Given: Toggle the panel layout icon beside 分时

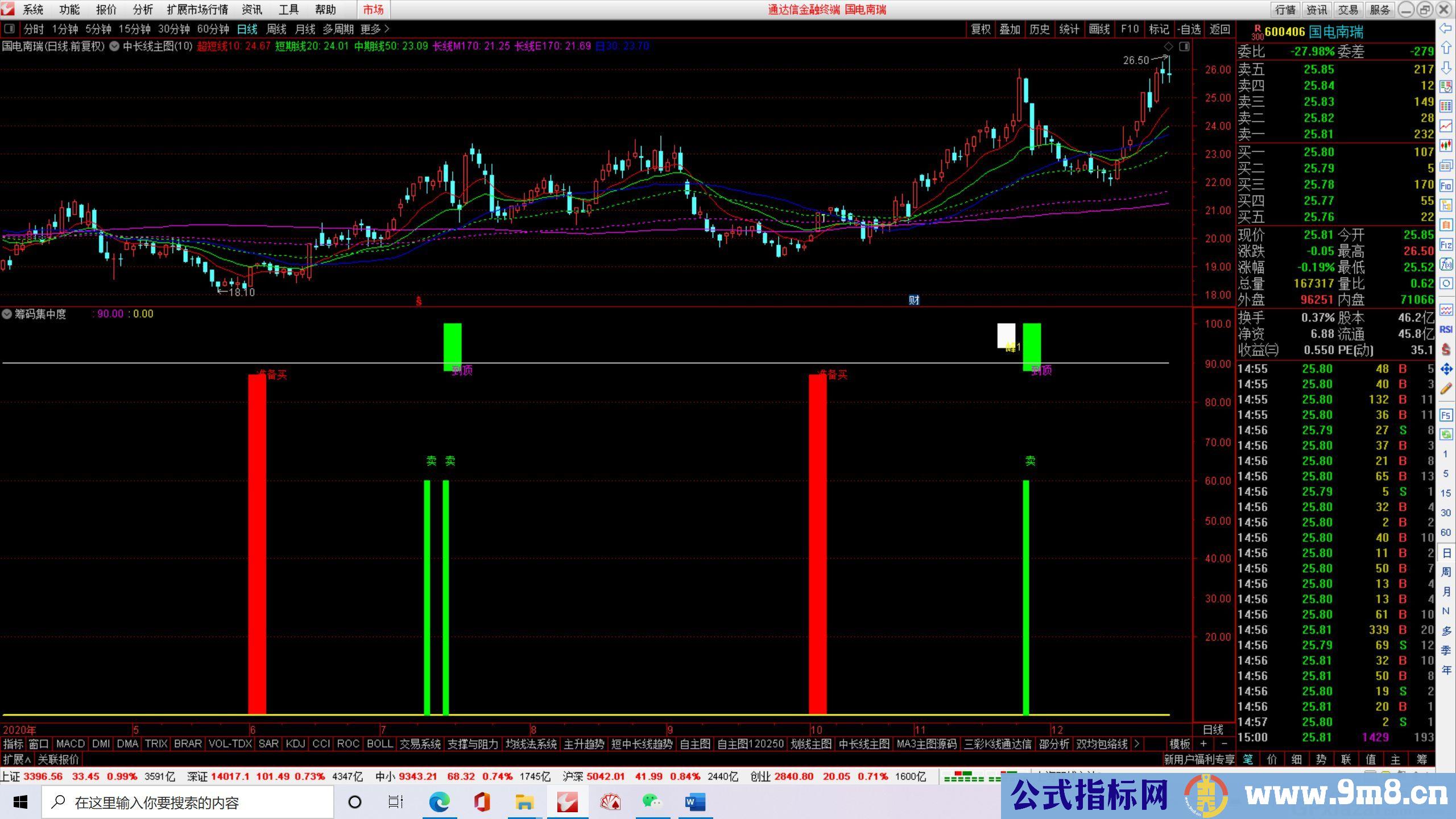Looking at the screenshot, I should tap(9, 28).
